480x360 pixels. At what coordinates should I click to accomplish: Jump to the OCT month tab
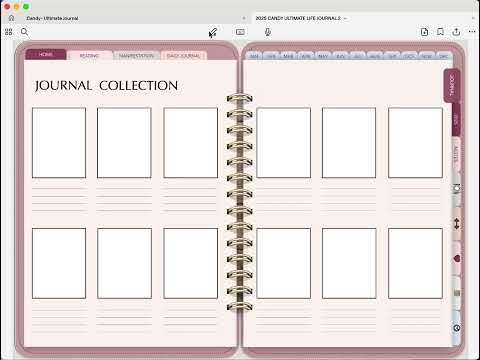pos(409,56)
